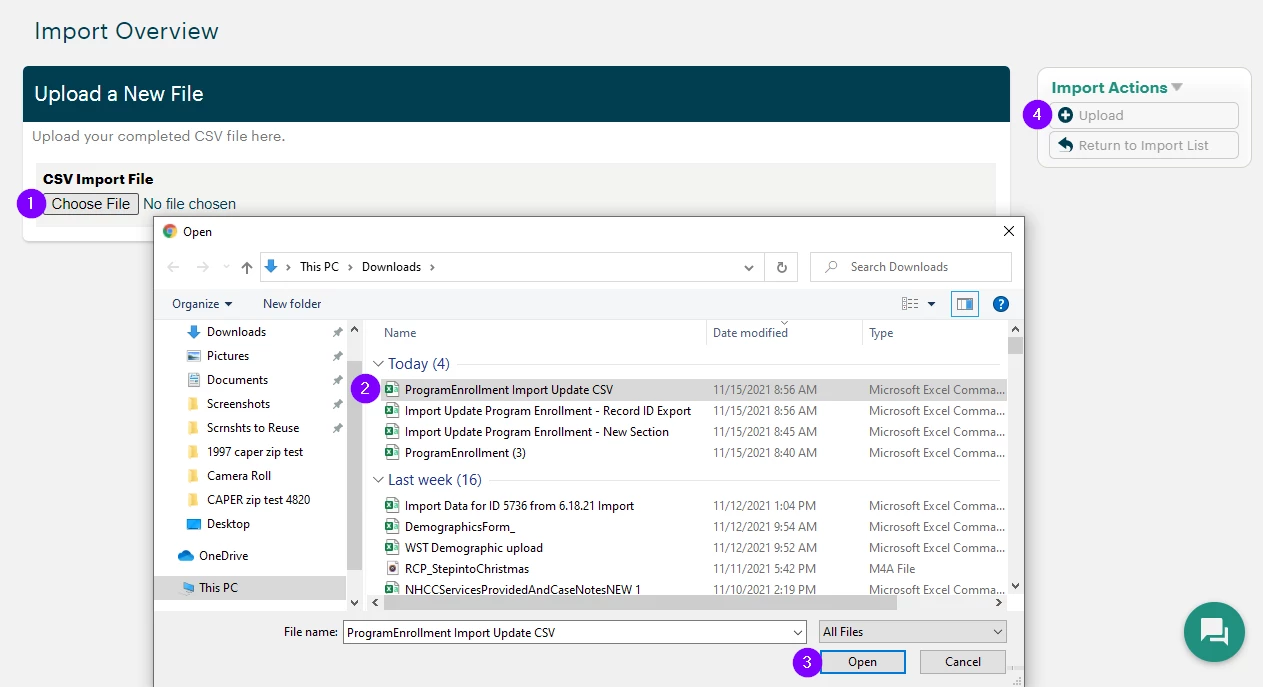Select This PC in navigation pane
Viewport: 1263px width, 687px height.
point(250,588)
